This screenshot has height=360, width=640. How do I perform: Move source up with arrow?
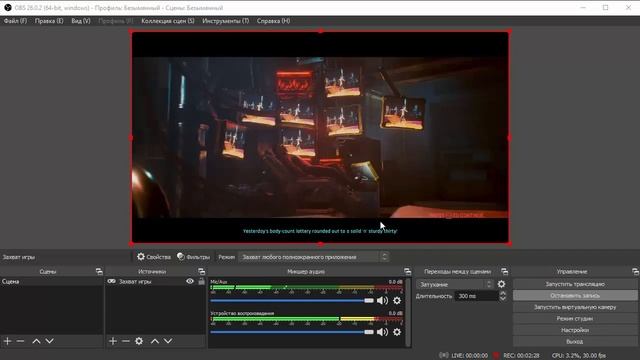coord(155,341)
